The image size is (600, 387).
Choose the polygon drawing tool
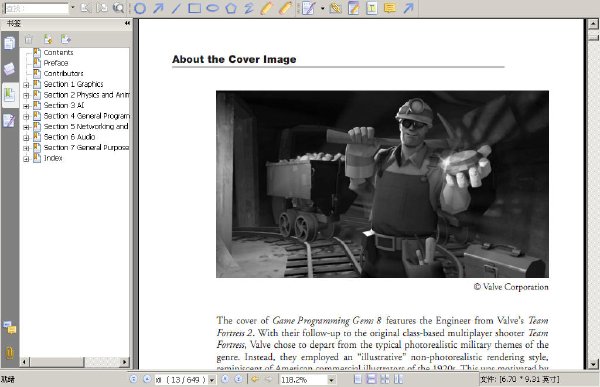click(231, 8)
